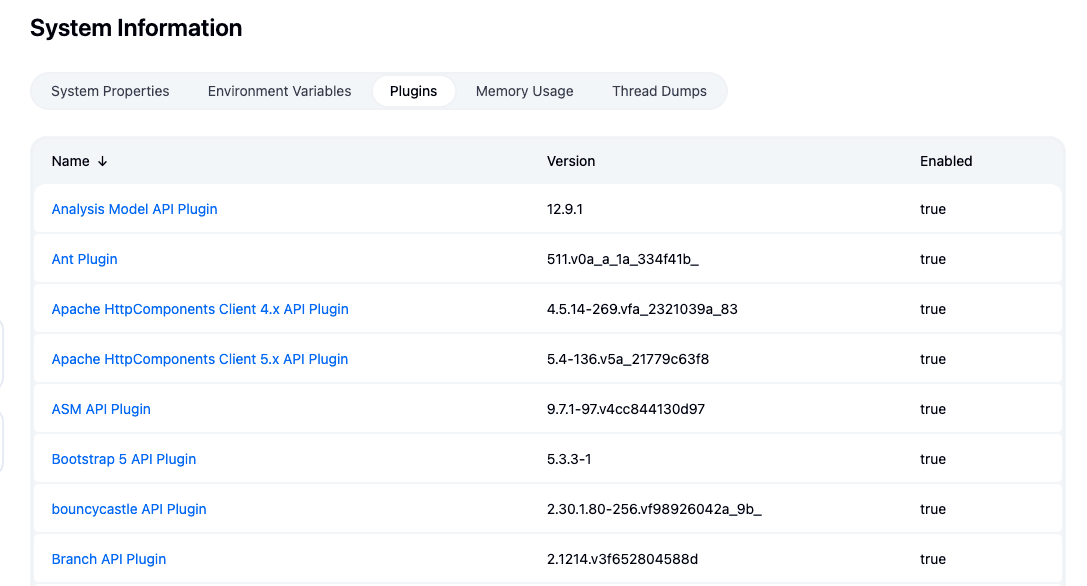The width and height of the screenshot is (1087, 586).
Task: Sort the table by Name column header
Action: pos(71,161)
